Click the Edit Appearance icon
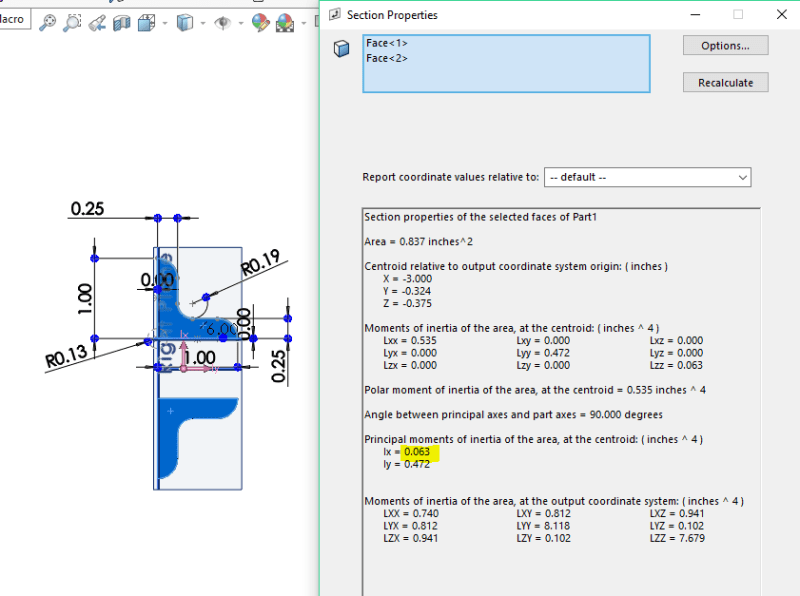800x596 pixels. click(x=260, y=23)
